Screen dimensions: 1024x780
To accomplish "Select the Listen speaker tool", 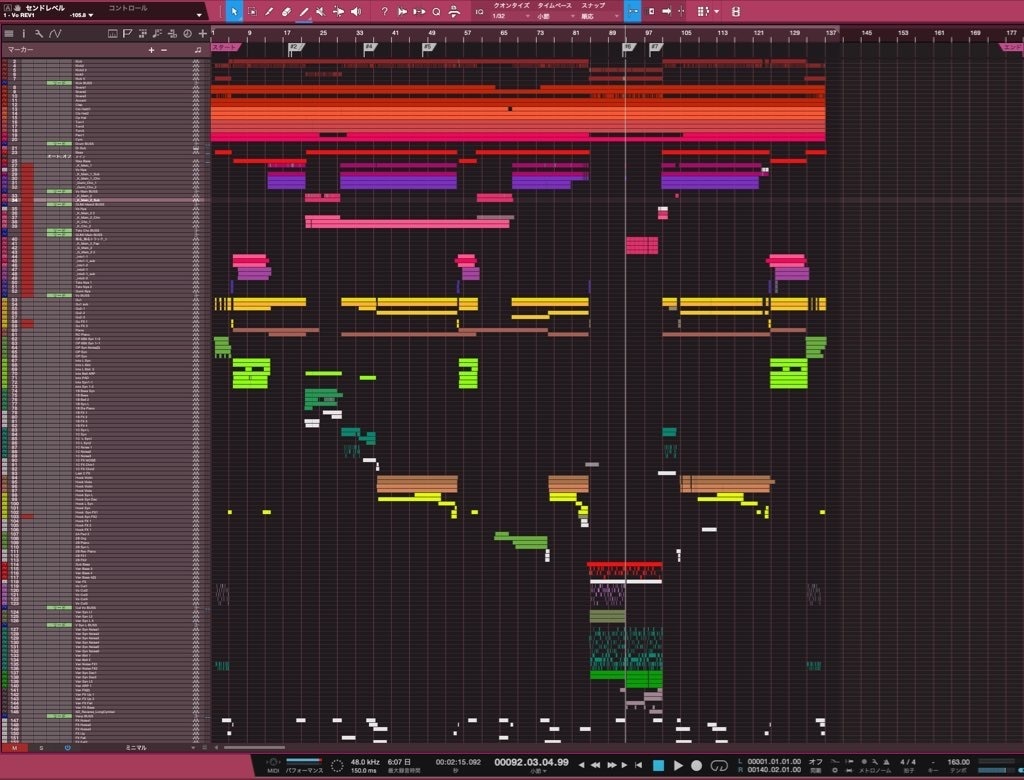I will (x=356, y=11).
